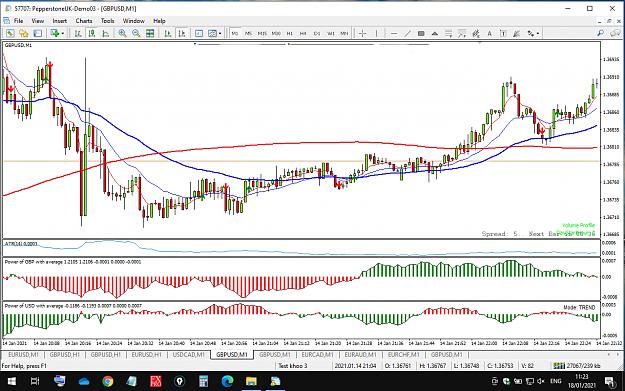Select the Text 'A' drawing tool

[x=489, y=33]
